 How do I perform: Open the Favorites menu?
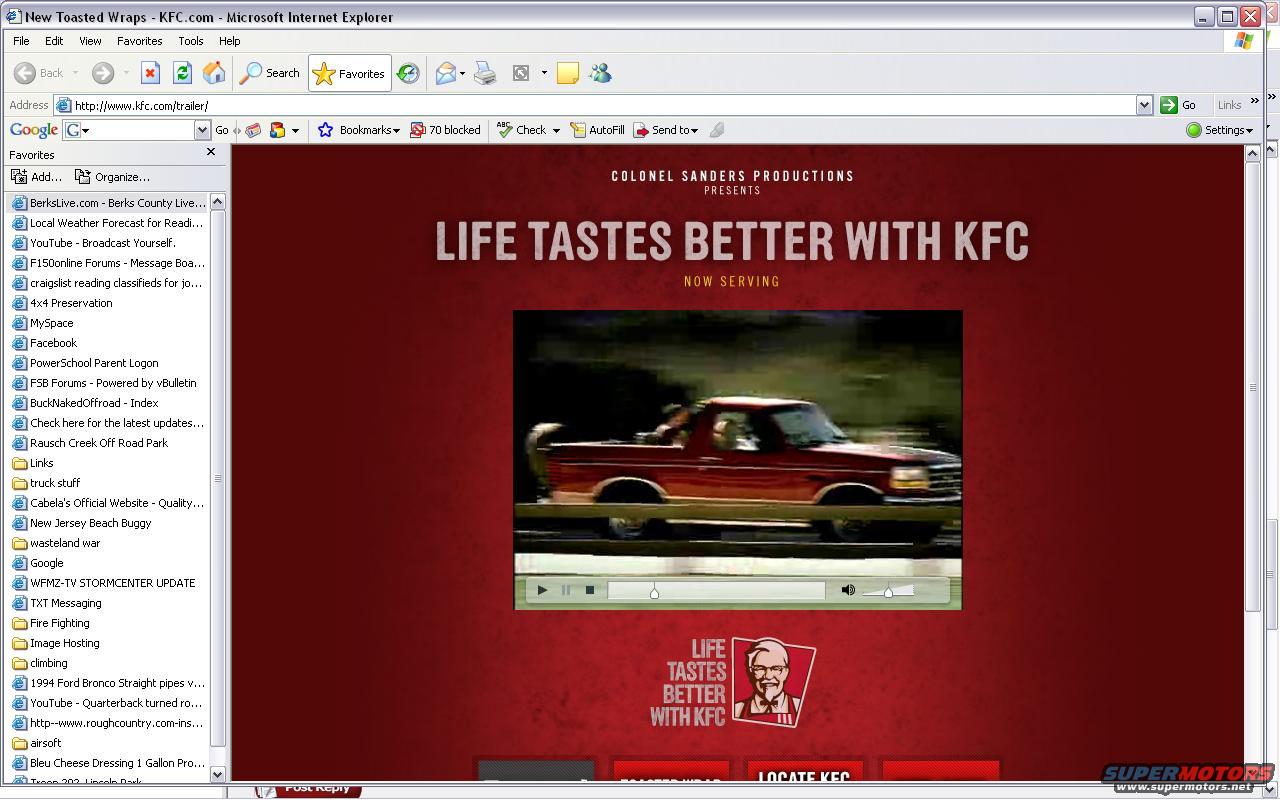click(x=139, y=41)
